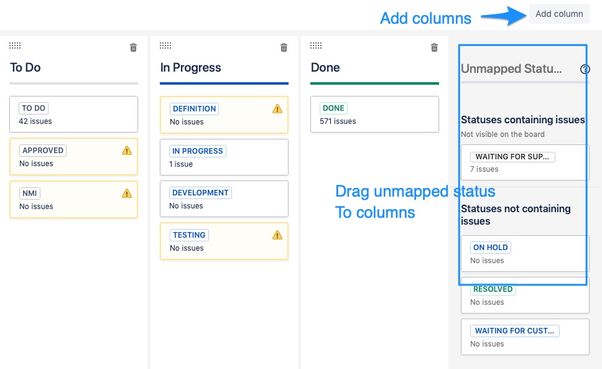Screen dimensions: 602x369
Task: Click the warning icon on DEFINITION card
Action: [277, 109]
